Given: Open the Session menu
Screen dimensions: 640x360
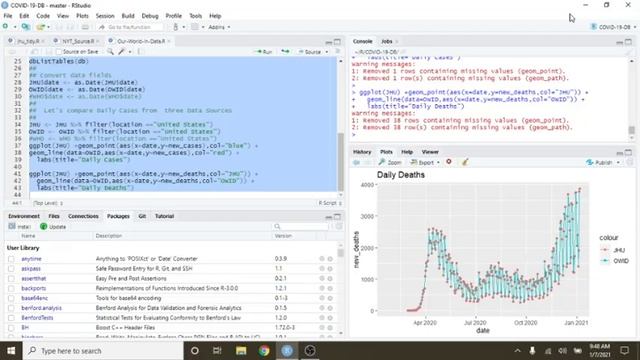Looking at the screenshot, I should 105,16.
